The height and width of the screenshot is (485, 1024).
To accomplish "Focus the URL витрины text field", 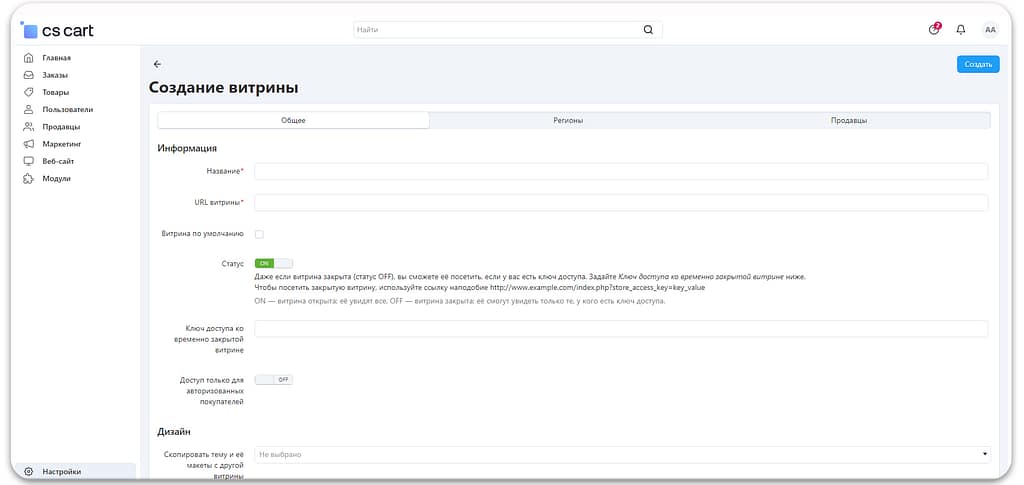I will pyautogui.click(x=621, y=203).
